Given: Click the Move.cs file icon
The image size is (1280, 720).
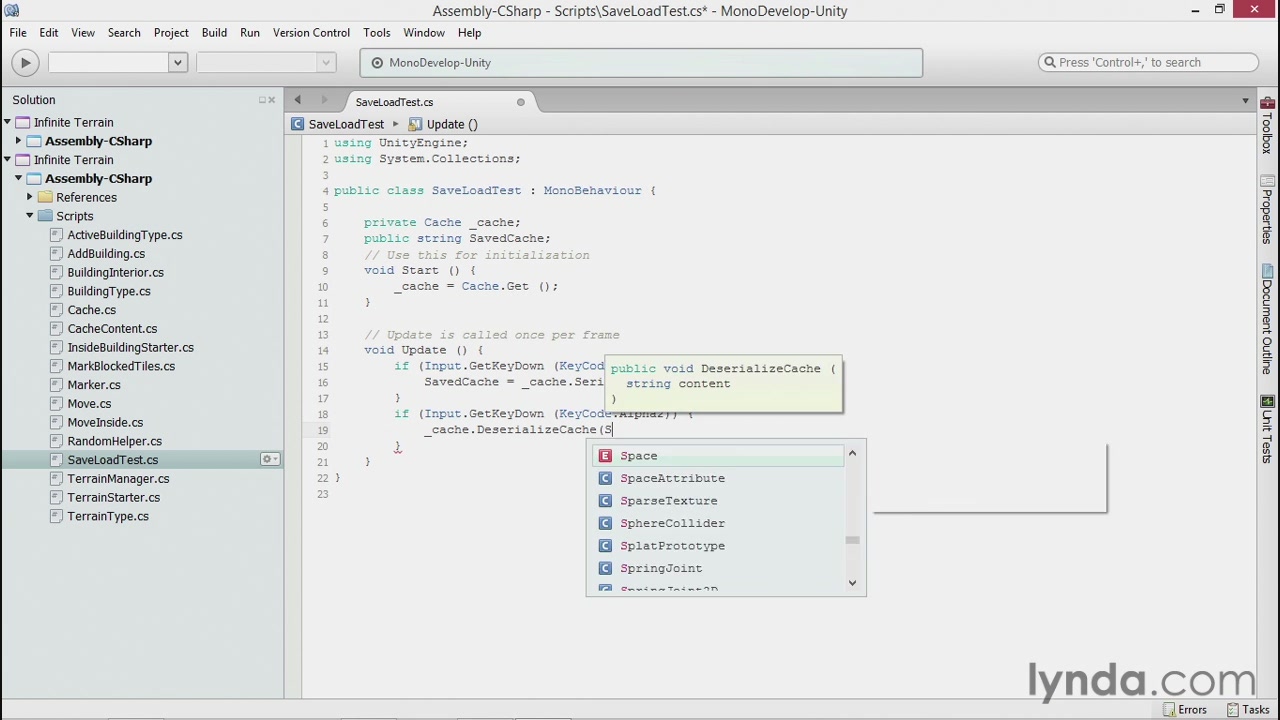Looking at the screenshot, I should tap(56, 404).
